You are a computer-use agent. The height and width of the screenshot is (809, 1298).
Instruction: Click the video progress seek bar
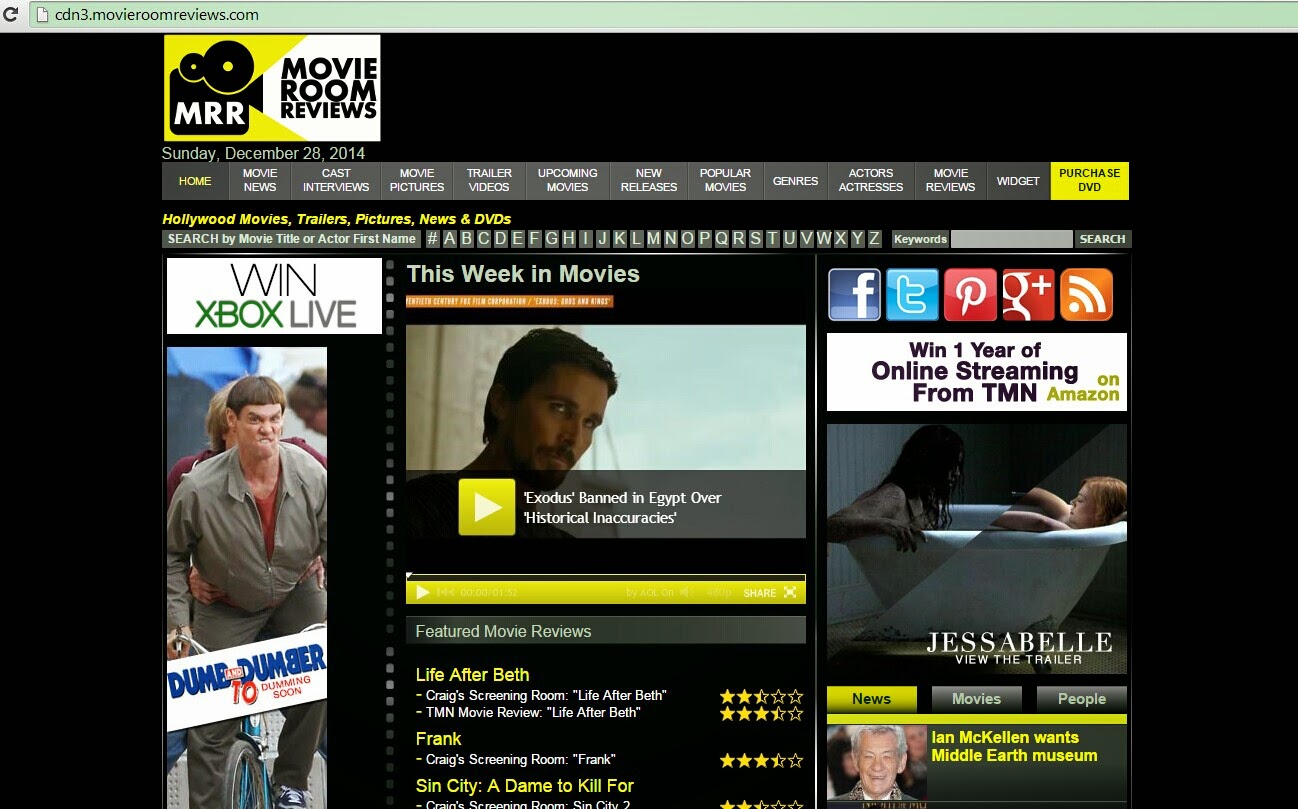pos(605,577)
